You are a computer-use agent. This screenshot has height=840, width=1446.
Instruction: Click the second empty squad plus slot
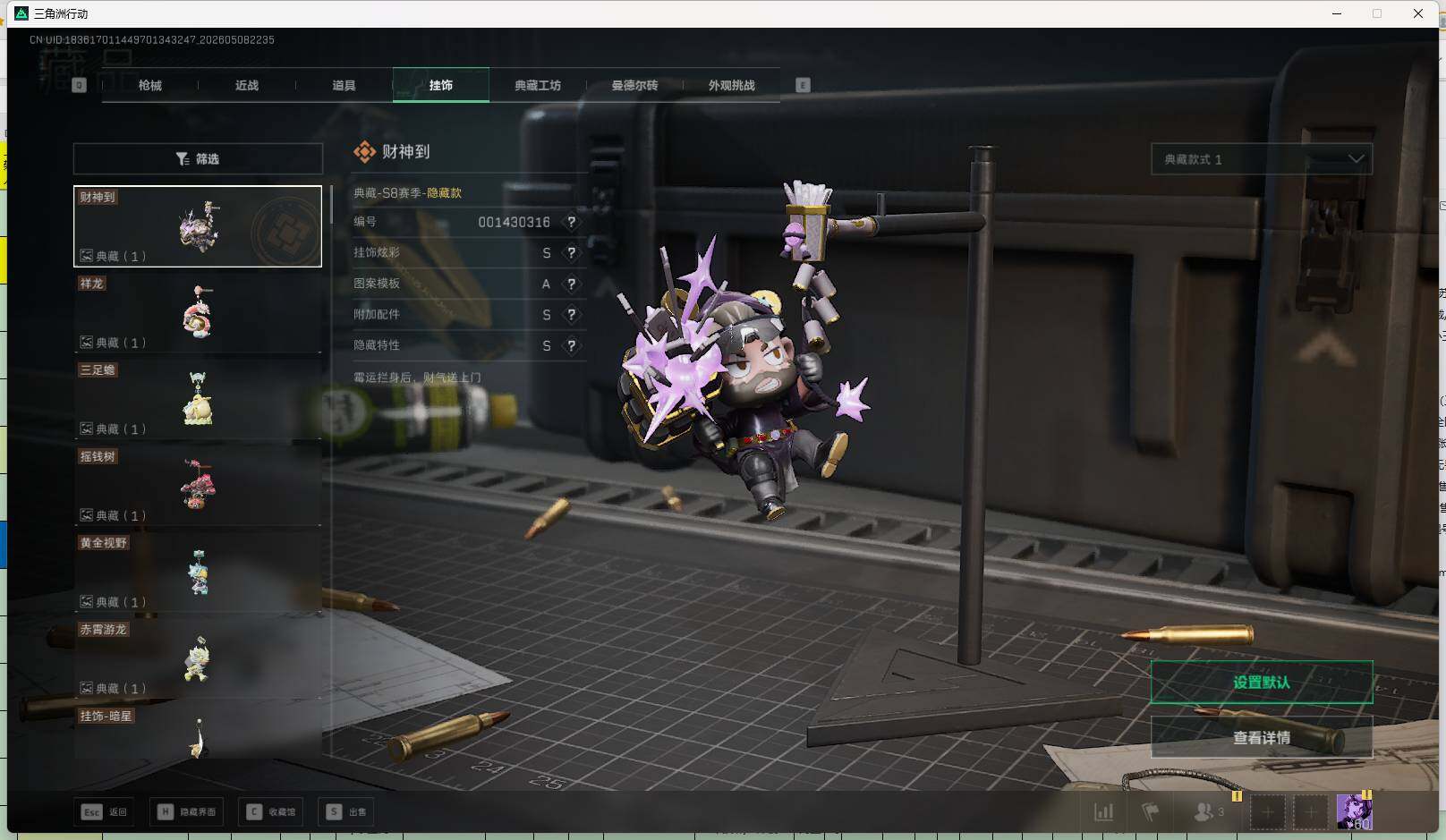1310,812
